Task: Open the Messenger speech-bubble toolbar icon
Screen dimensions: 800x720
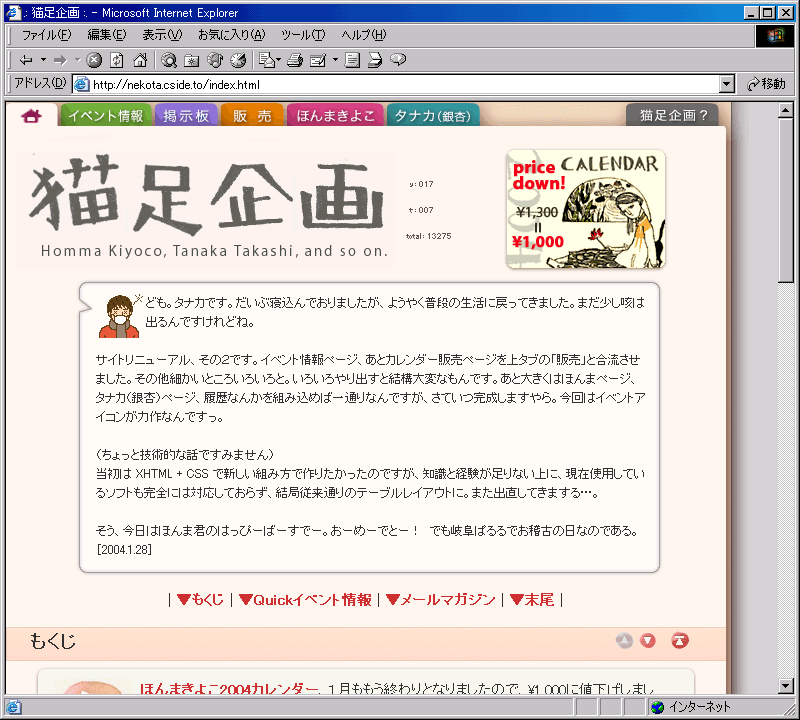Action: [398, 60]
